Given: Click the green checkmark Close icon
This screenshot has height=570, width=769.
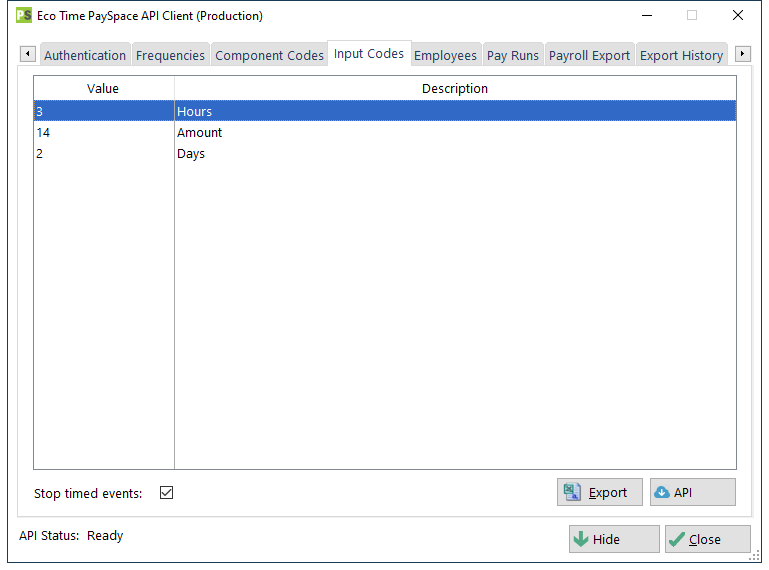Looking at the screenshot, I should 676,540.
